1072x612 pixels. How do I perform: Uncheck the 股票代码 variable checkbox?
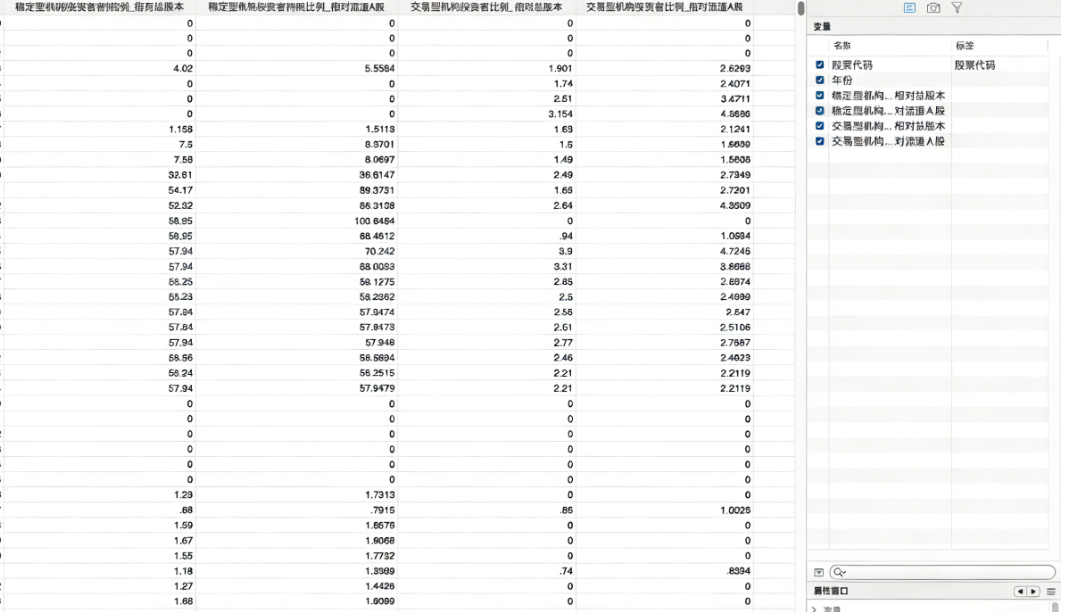pyautogui.click(x=820, y=65)
